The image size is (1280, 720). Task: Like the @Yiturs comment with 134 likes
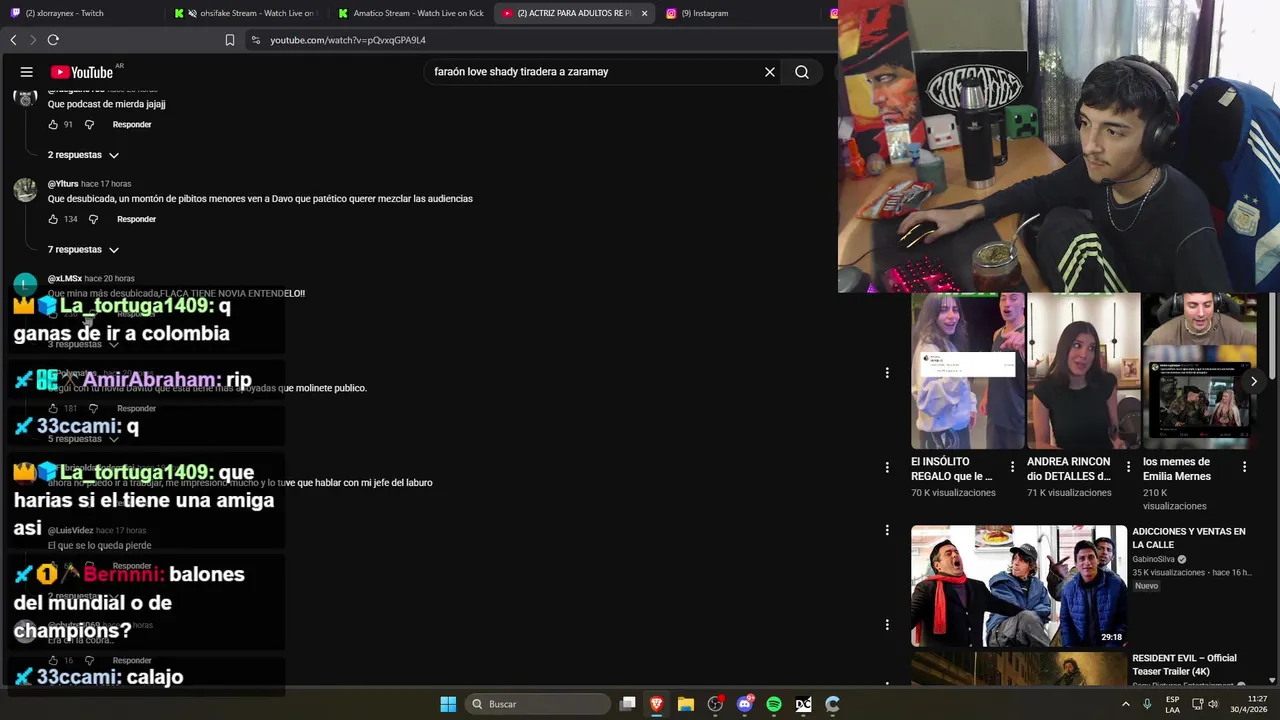pos(53,219)
